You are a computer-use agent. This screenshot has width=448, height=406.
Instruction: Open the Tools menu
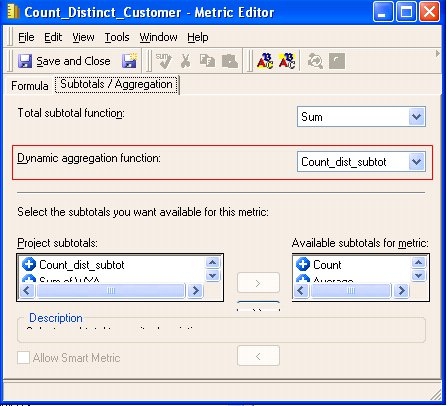(x=117, y=37)
